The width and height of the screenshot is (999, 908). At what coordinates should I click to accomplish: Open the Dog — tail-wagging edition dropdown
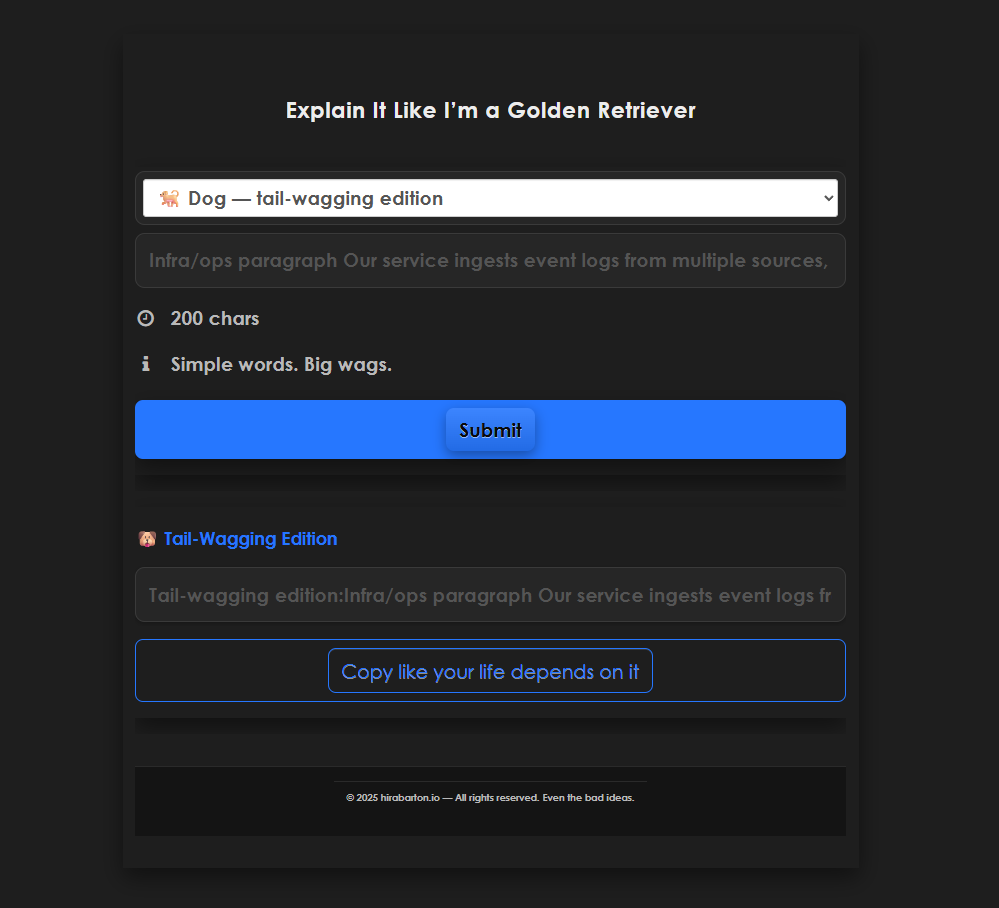click(490, 198)
